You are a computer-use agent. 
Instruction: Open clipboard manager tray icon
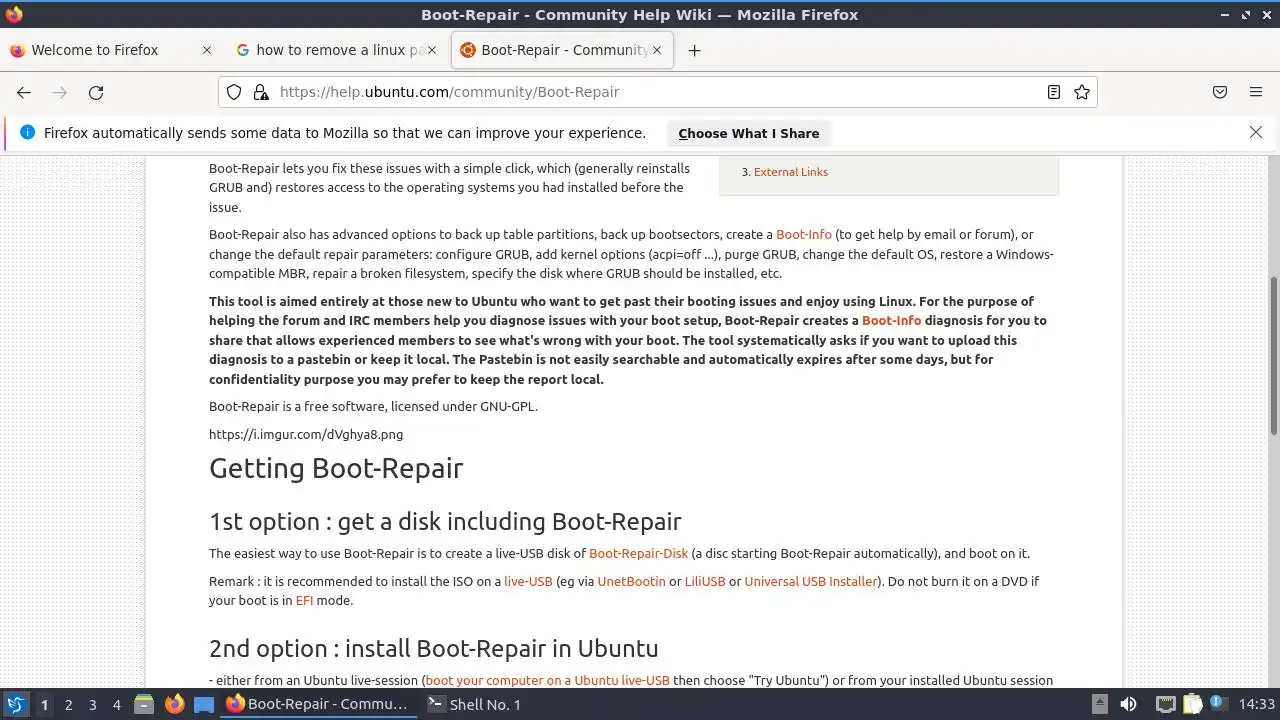click(1191, 704)
